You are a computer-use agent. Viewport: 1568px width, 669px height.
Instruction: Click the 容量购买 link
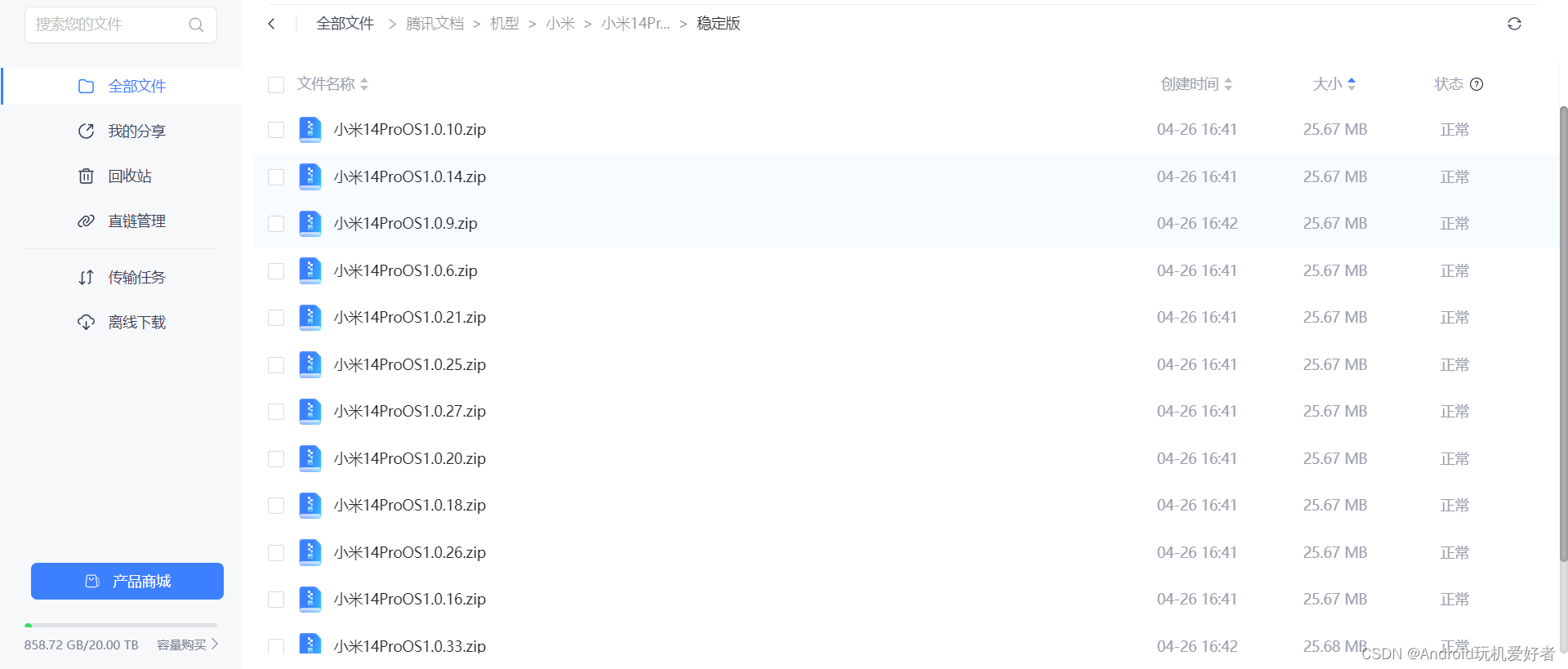(x=181, y=644)
